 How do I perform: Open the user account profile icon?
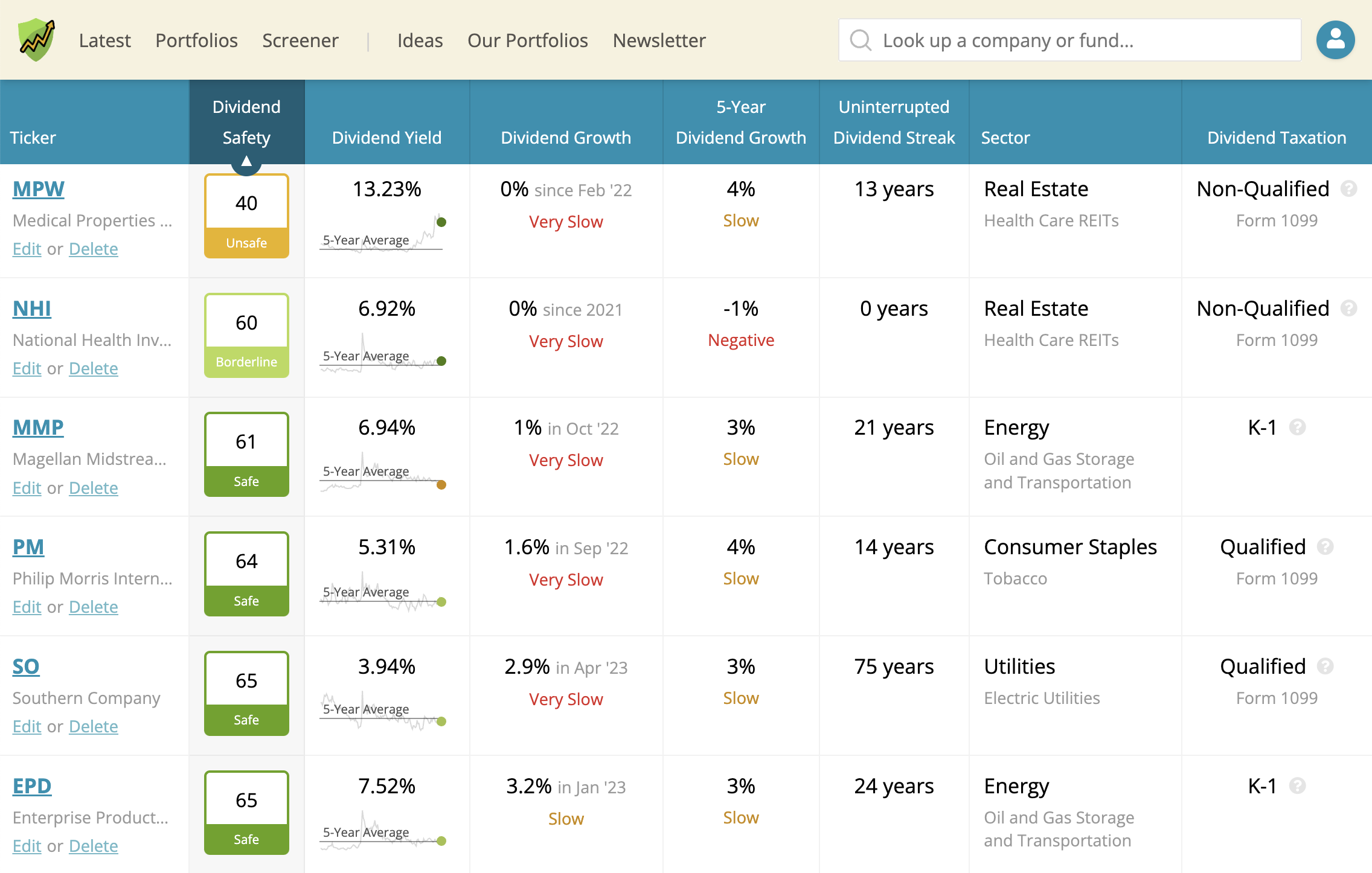[1335, 40]
